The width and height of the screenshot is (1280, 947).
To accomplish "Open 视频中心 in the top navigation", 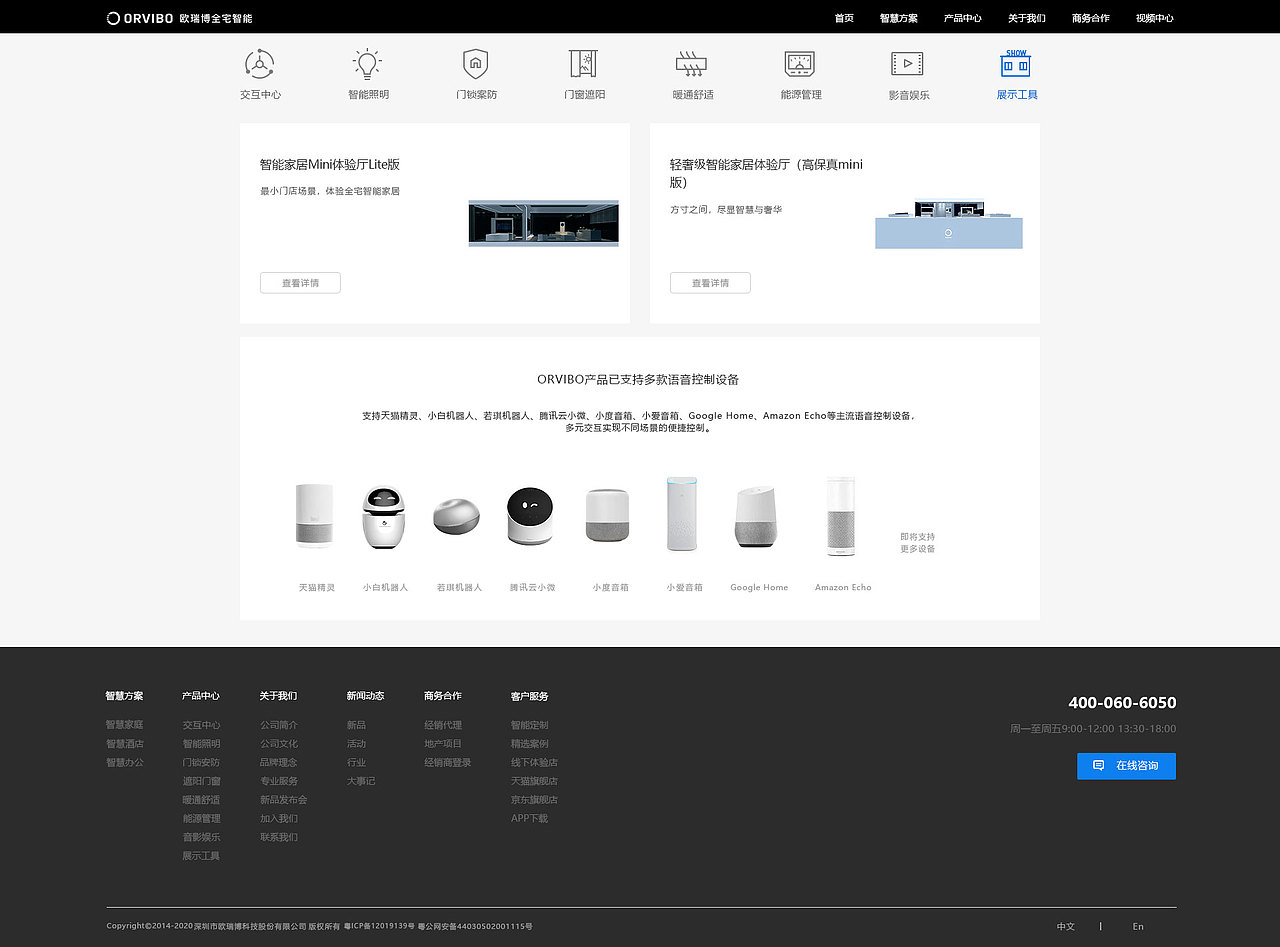I will click(x=1154, y=18).
